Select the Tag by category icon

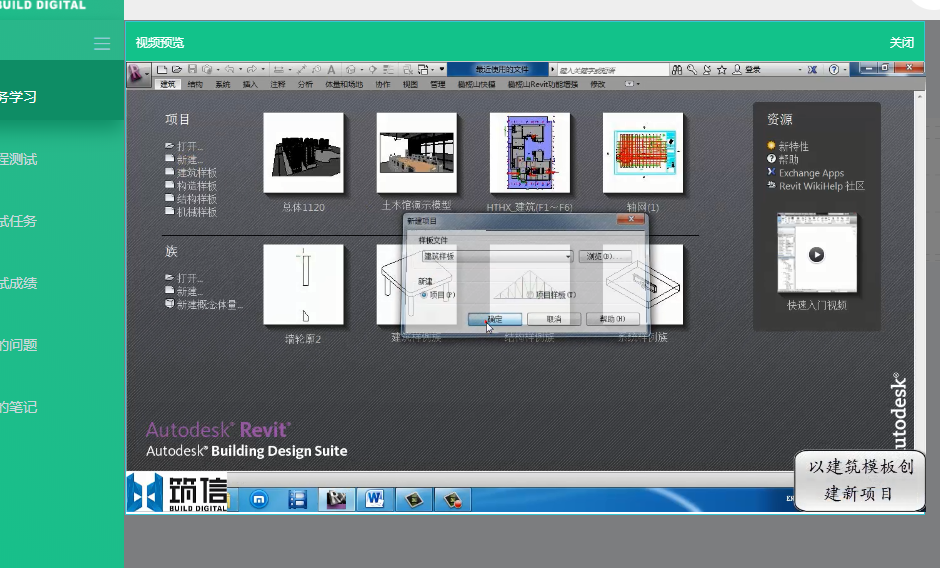point(317,70)
